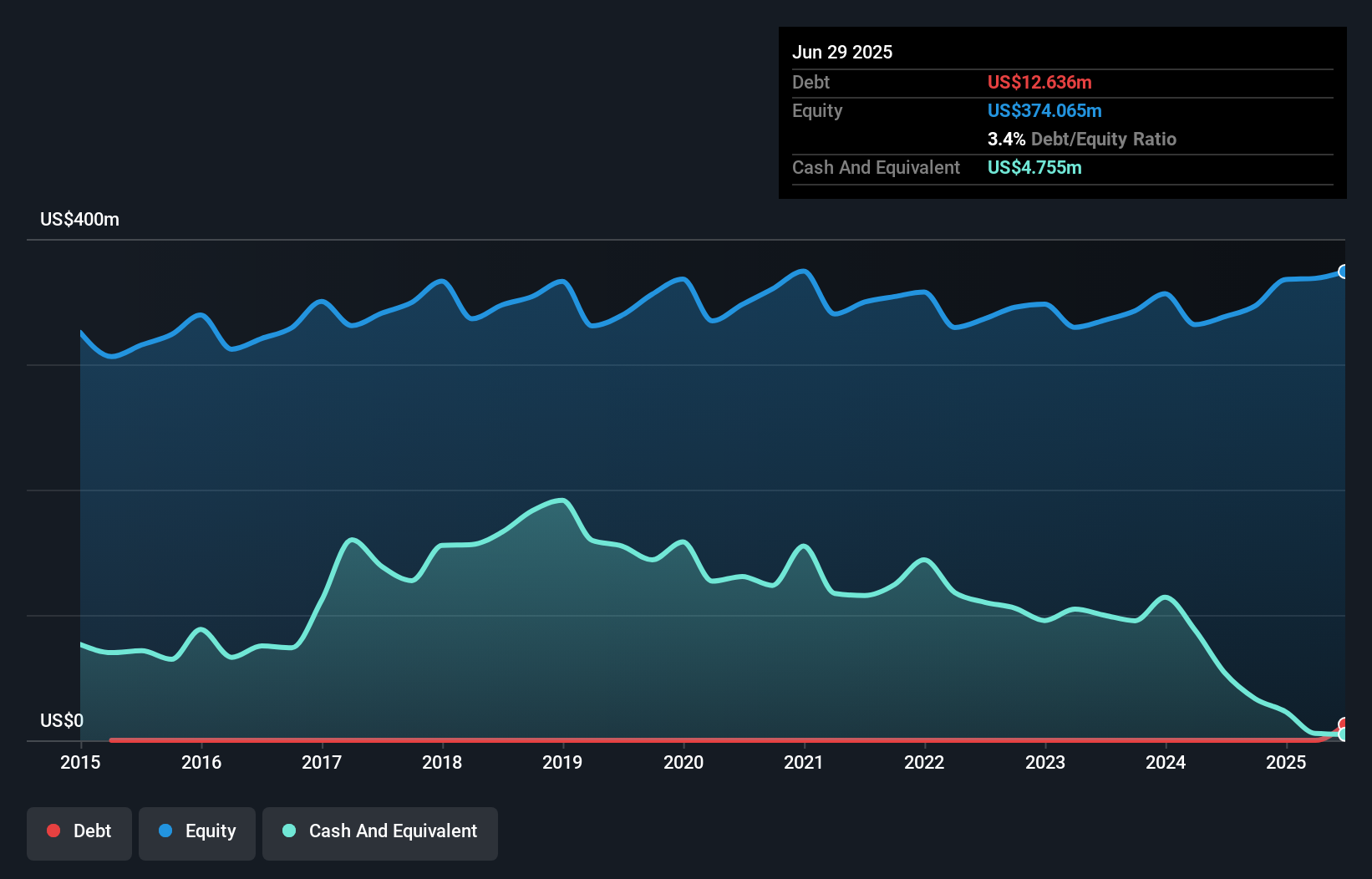Screen dimensions: 1372x879
Task: Click the Jun 29 2025 date heading
Action: [x=842, y=52]
